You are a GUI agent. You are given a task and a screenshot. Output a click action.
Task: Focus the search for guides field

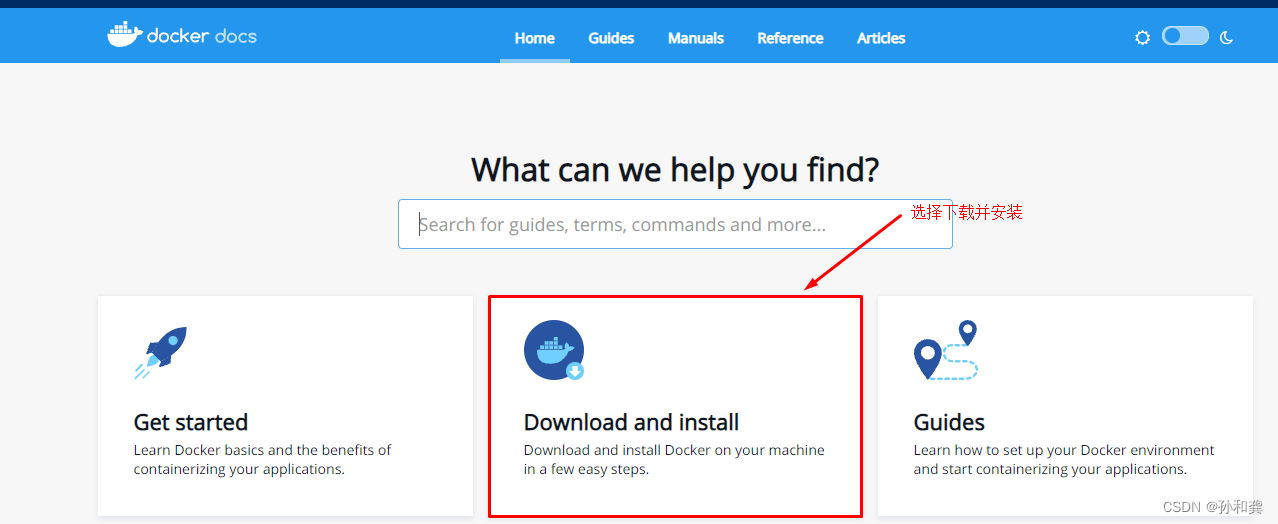675,224
